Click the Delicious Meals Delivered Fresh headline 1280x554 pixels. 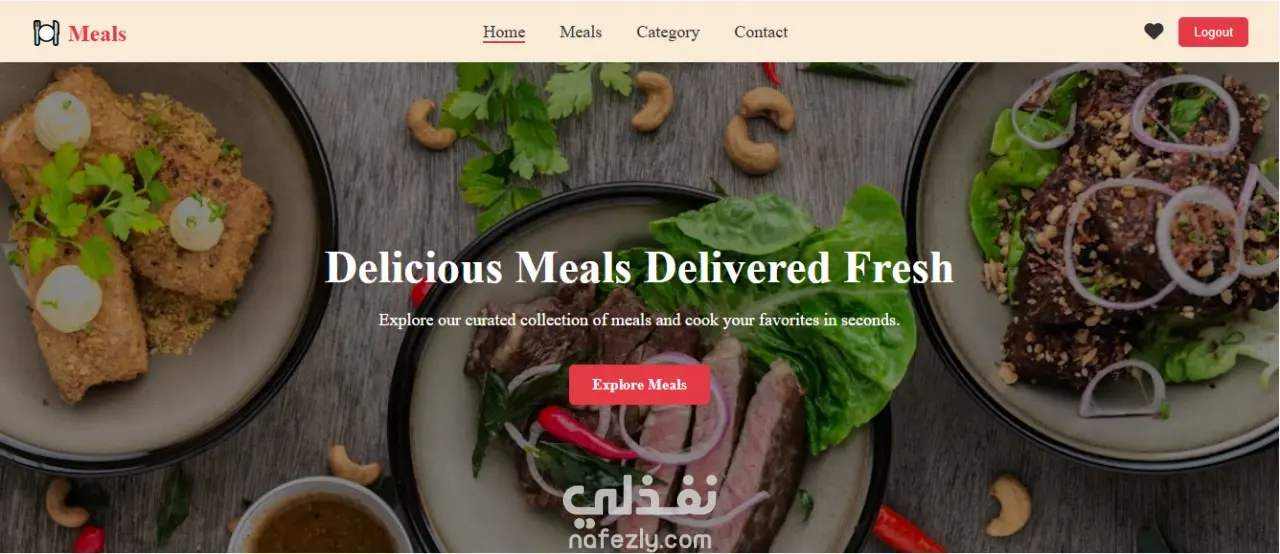tap(640, 268)
